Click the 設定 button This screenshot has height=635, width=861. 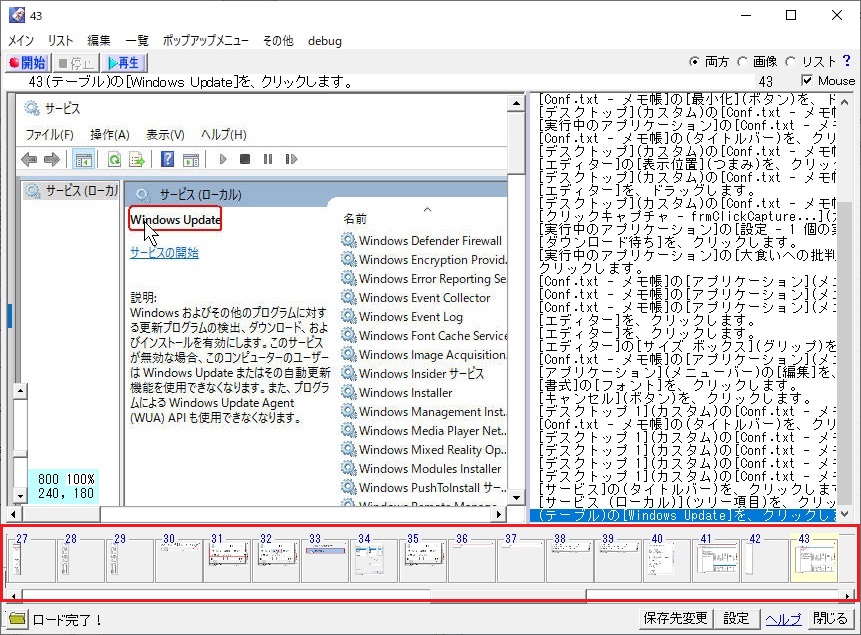736,619
